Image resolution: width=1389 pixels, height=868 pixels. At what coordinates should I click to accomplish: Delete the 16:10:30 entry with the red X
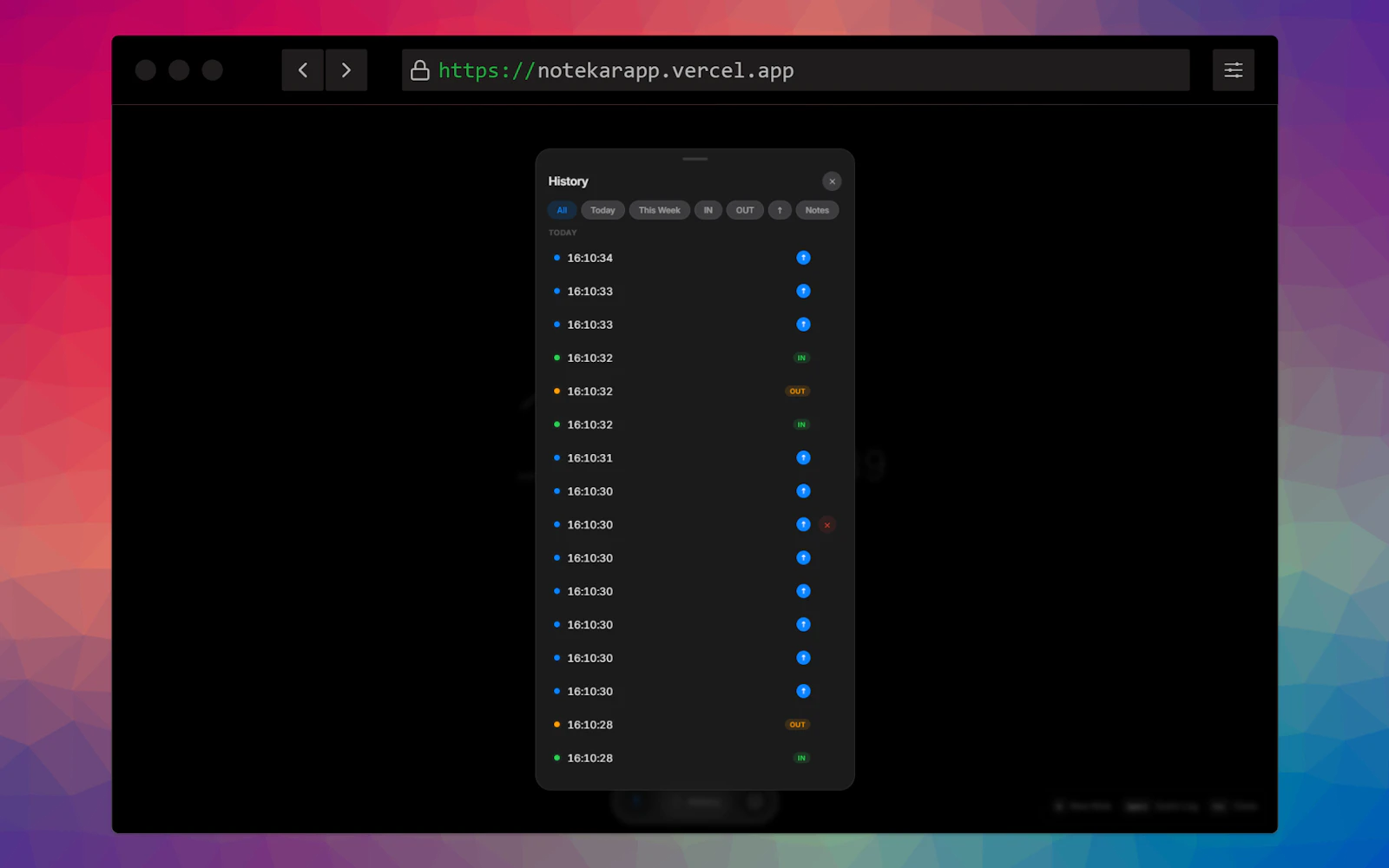coord(826,524)
